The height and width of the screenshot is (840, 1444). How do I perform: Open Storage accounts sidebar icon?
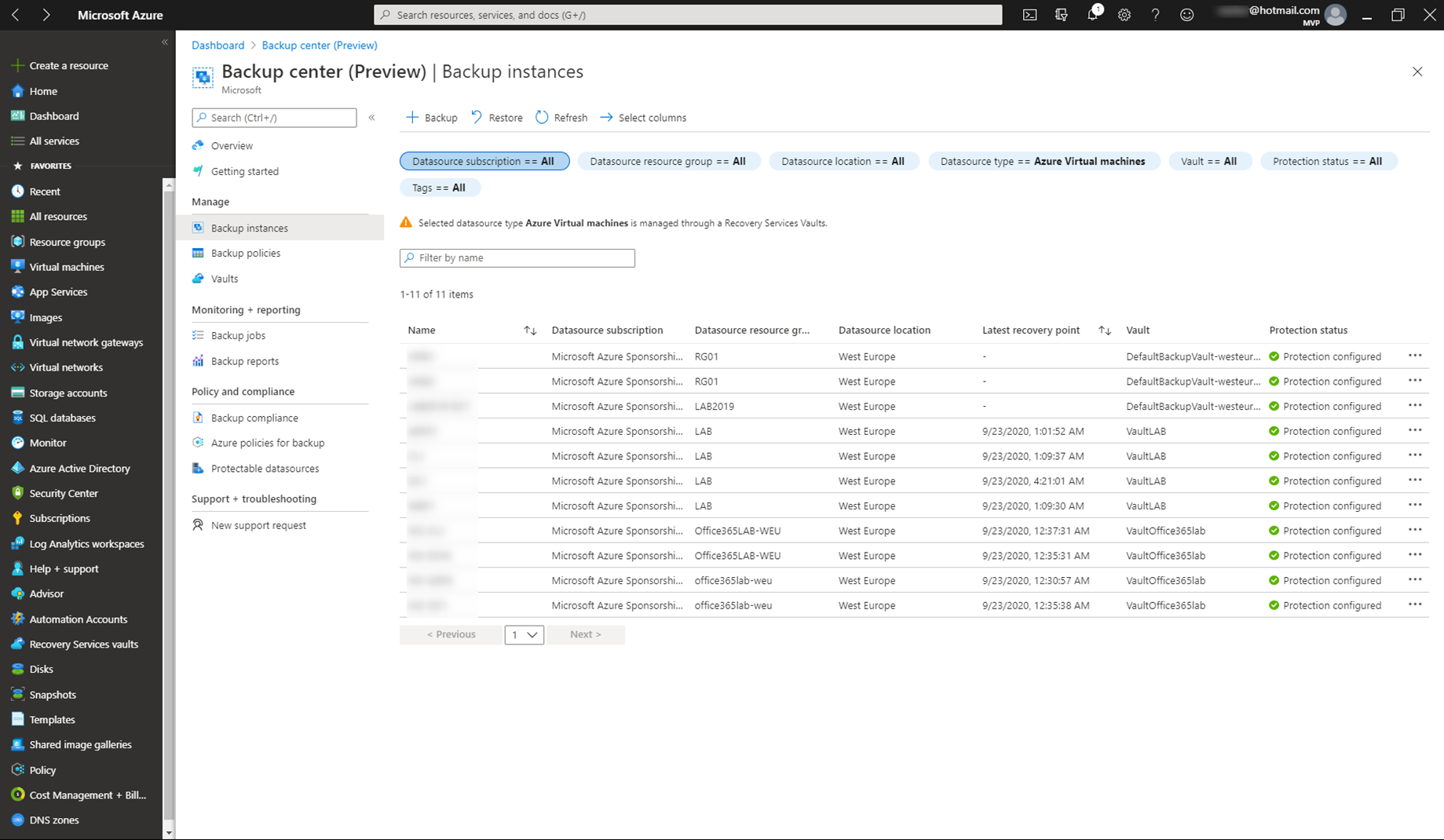point(17,393)
